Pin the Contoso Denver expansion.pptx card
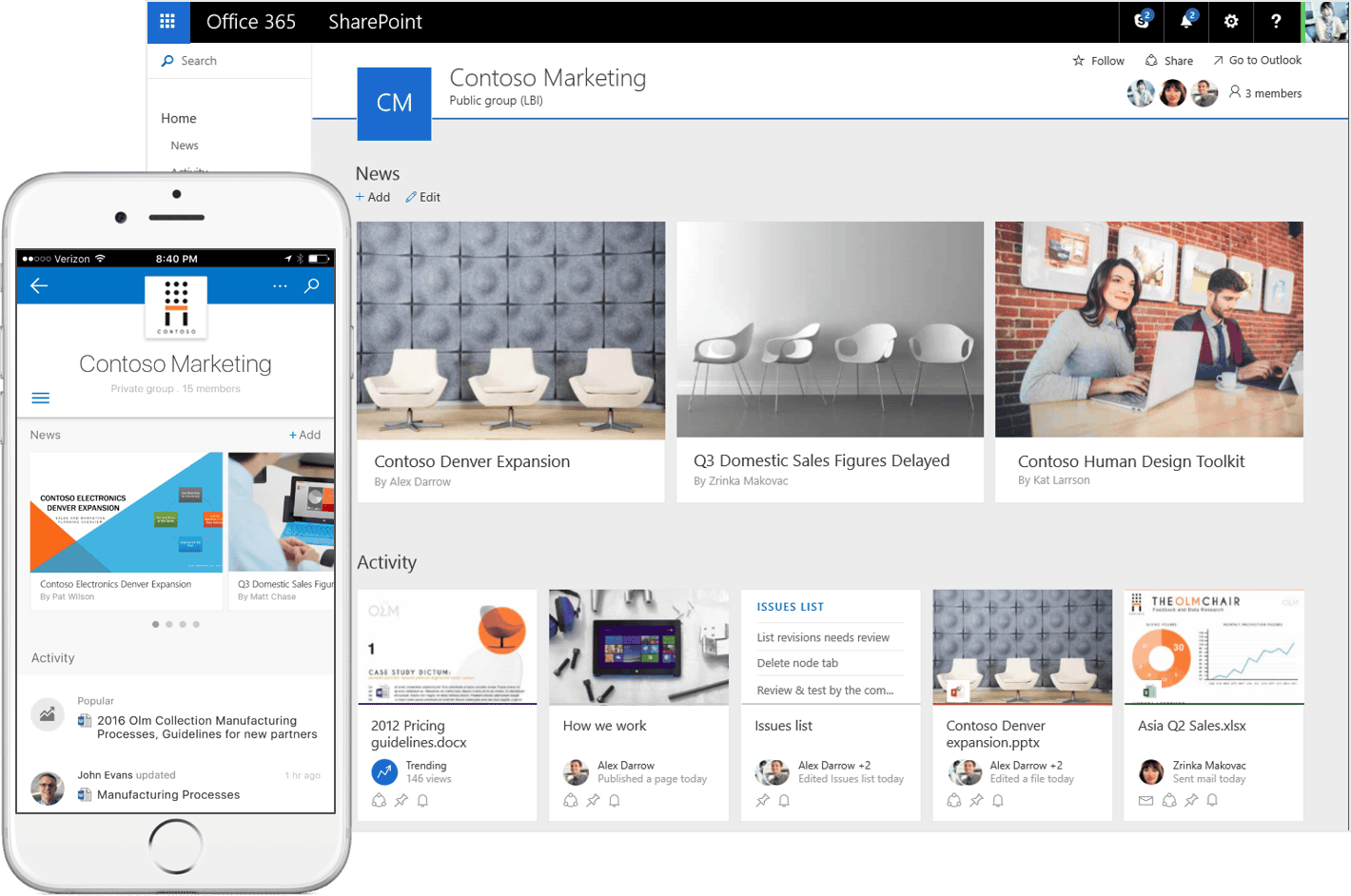The width and height of the screenshot is (1351, 896). [x=976, y=801]
